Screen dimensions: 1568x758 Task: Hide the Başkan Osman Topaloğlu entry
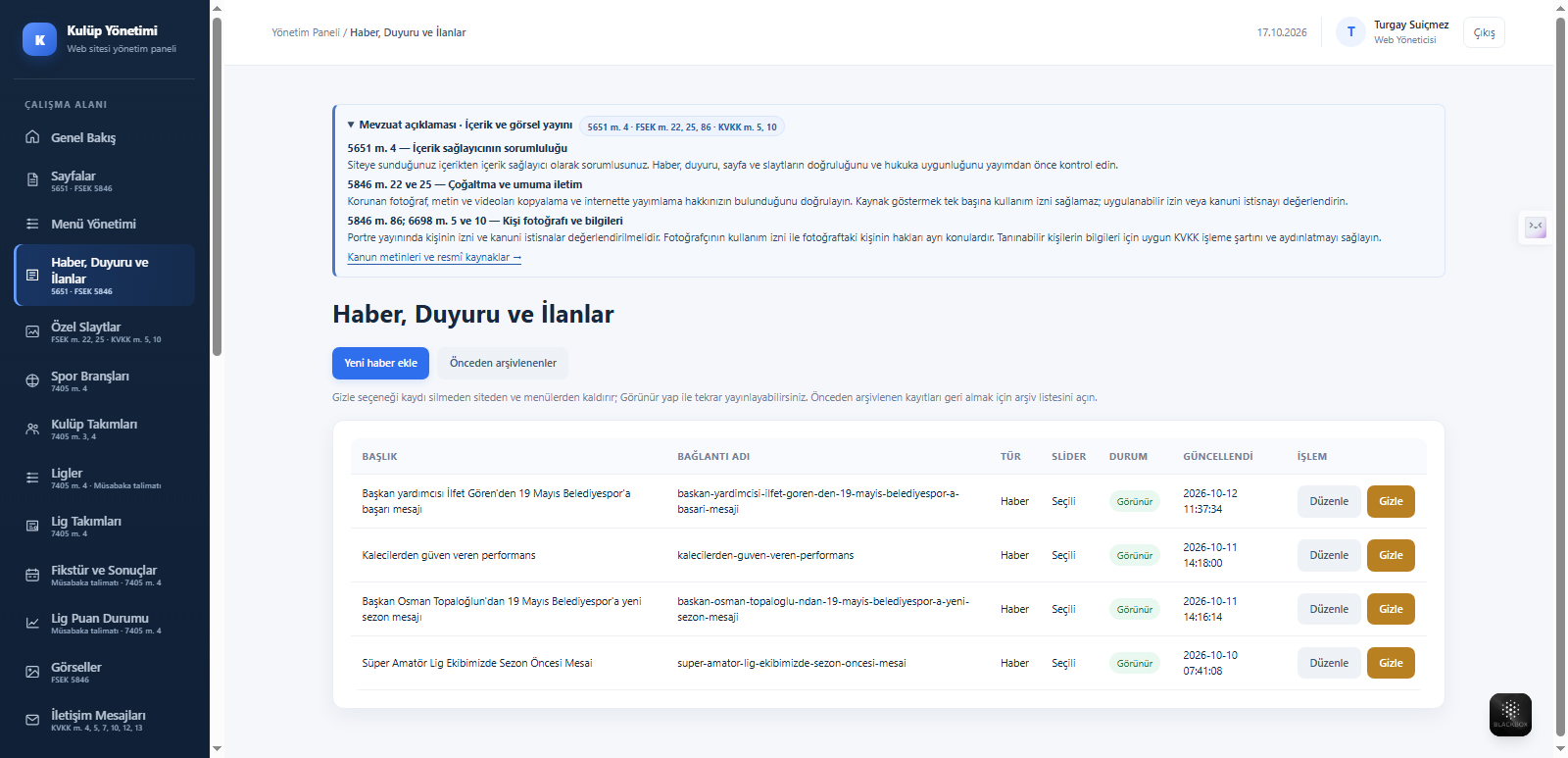(x=1391, y=609)
